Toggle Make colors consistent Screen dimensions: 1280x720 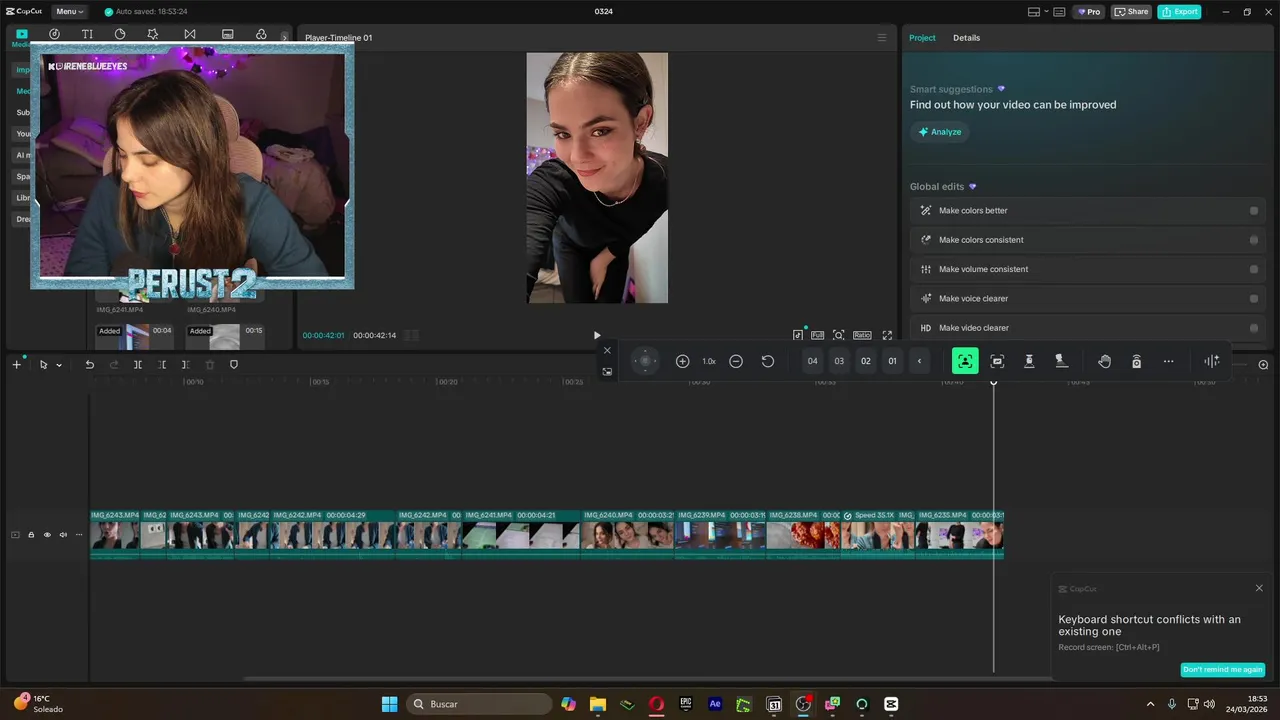(x=1254, y=240)
